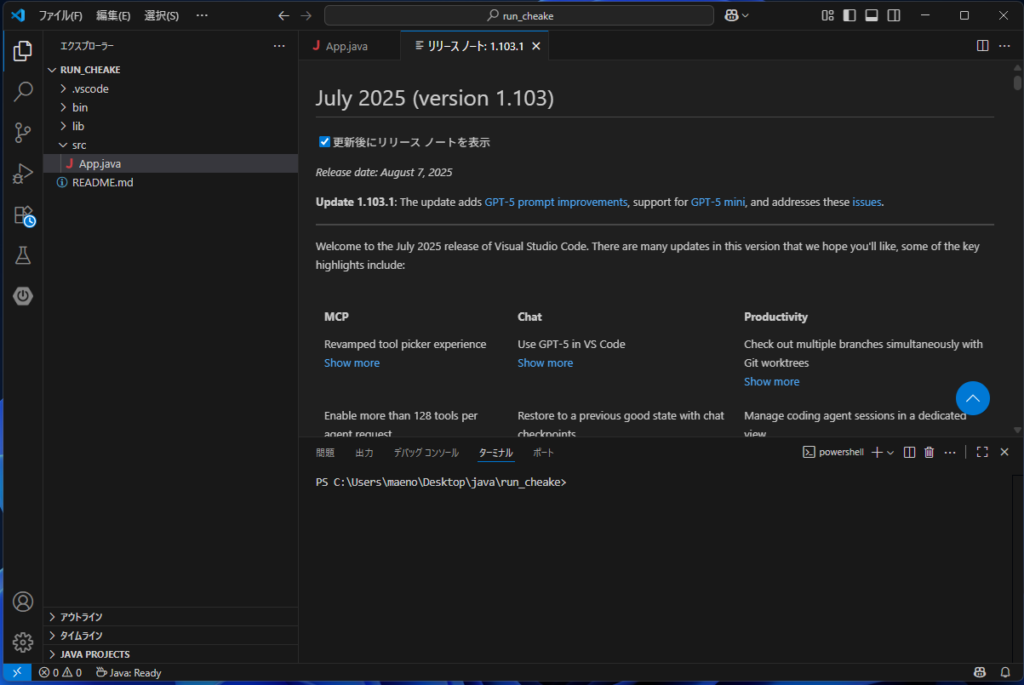This screenshot has height=685, width=1024.
Task: Open the notifications bell icon
Action: point(1005,672)
